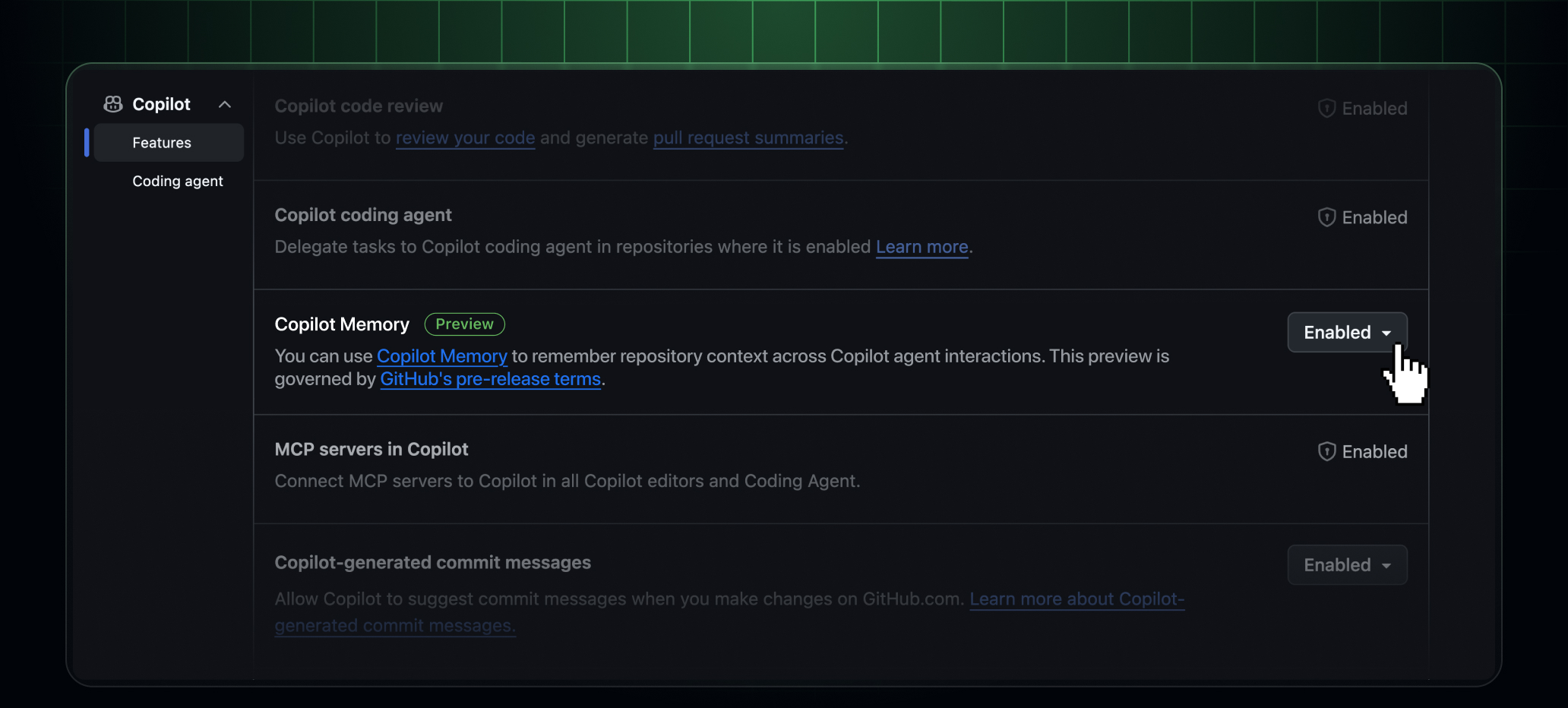Image resolution: width=1568 pixels, height=708 pixels.
Task: Click Learn more under Copilot coding agent
Action: 921,247
